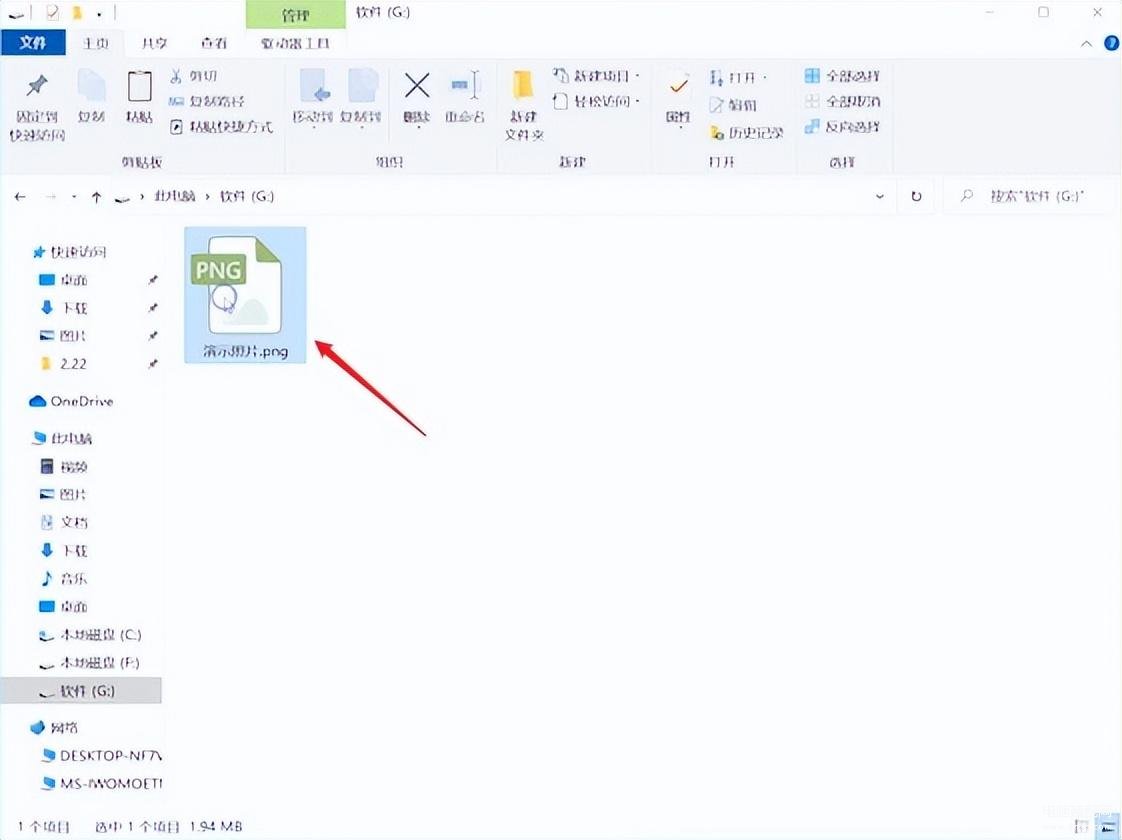Refresh the current folder
This screenshot has height=840, width=1122.
916,196
